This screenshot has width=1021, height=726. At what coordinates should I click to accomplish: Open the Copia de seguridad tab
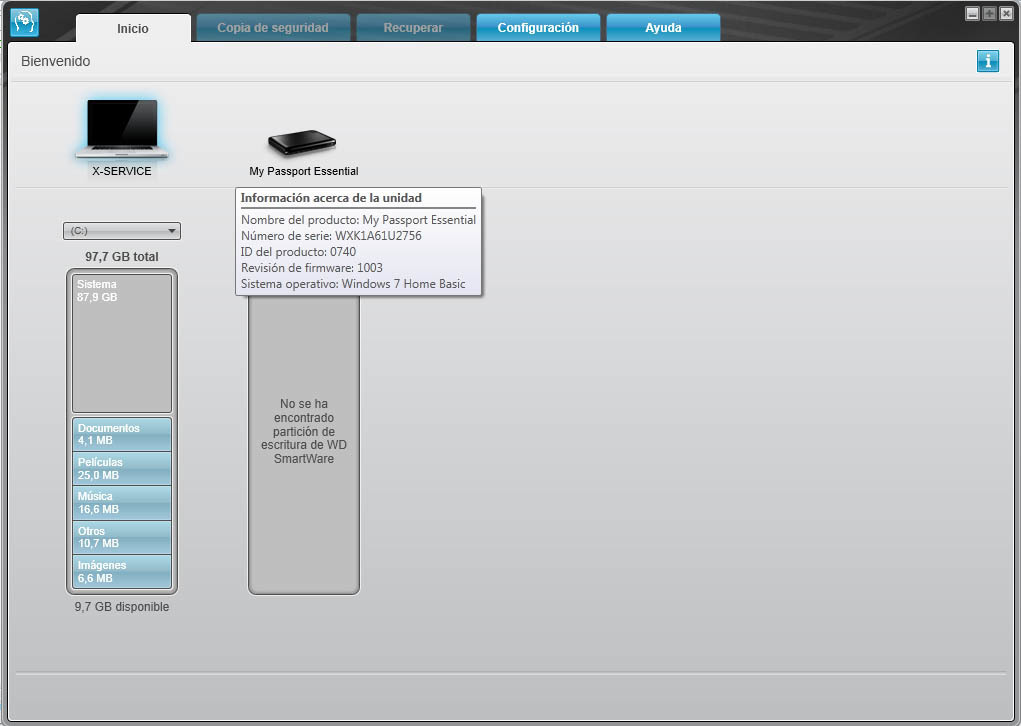coord(273,28)
